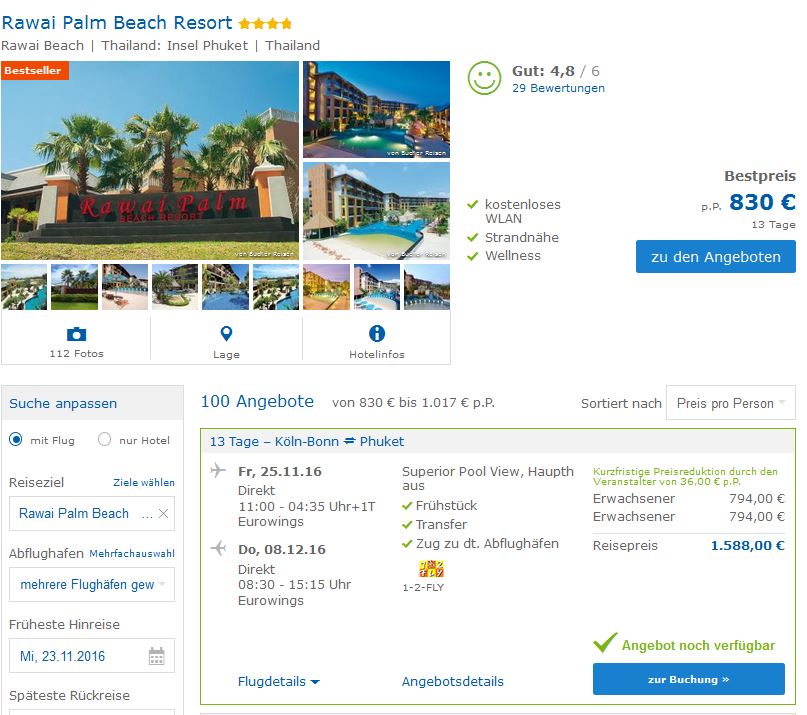Viewport: 807px width, 715px height.
Task: Click the return flight airplane icon
Action: [x=218, y=548]
